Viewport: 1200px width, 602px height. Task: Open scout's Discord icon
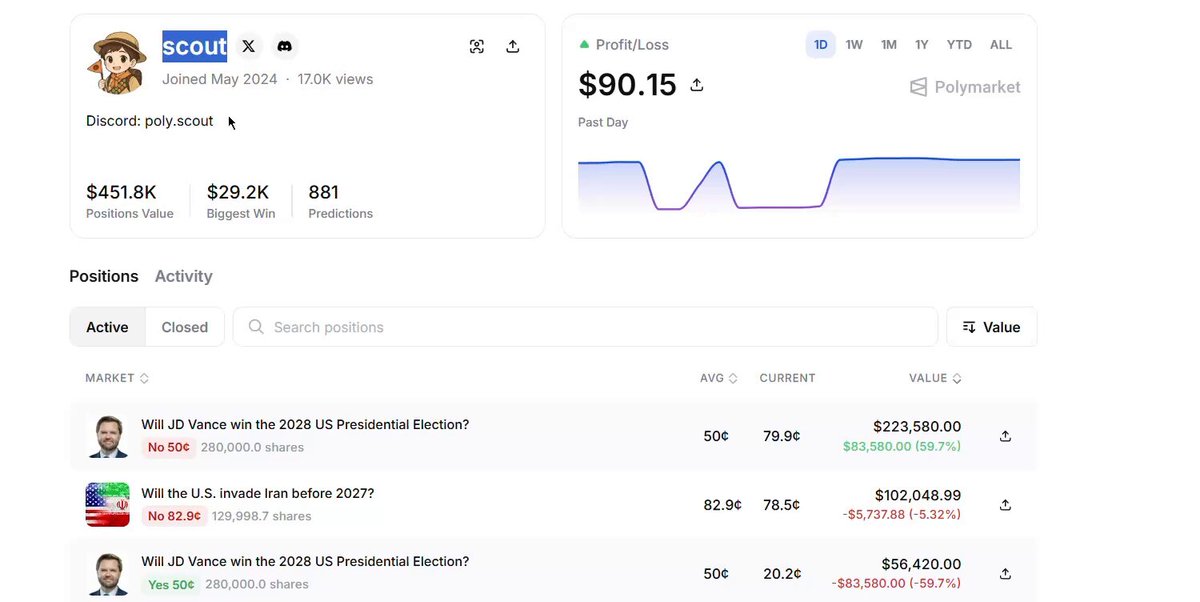285,46
